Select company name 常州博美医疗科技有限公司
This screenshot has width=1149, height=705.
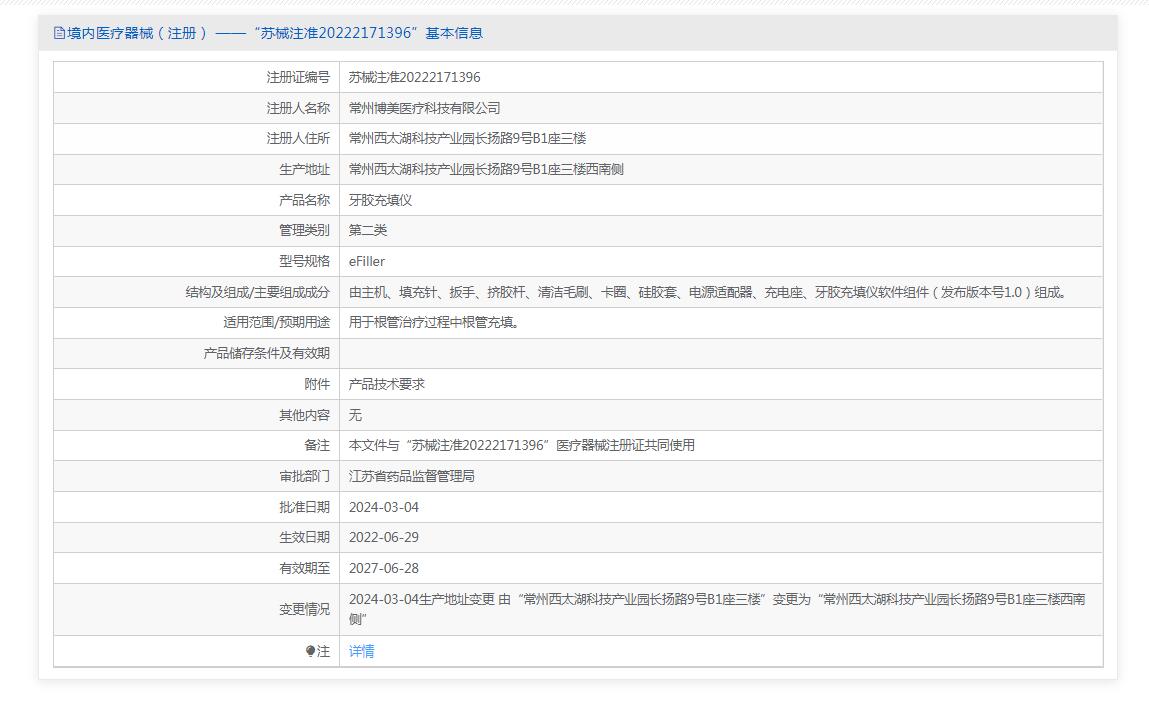click(x=424, y=108)
